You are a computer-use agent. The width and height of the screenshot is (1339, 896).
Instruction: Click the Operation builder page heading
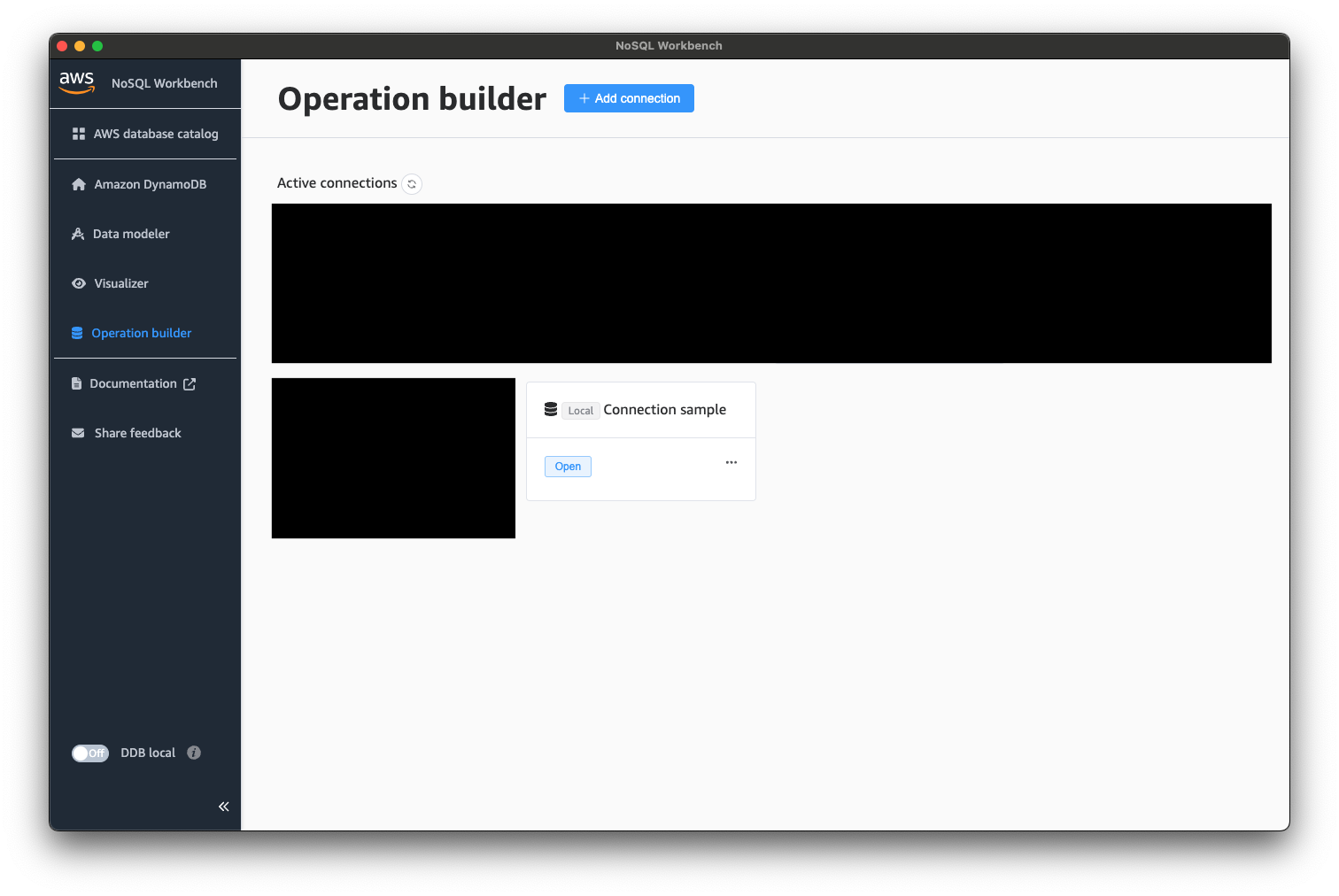412,99
